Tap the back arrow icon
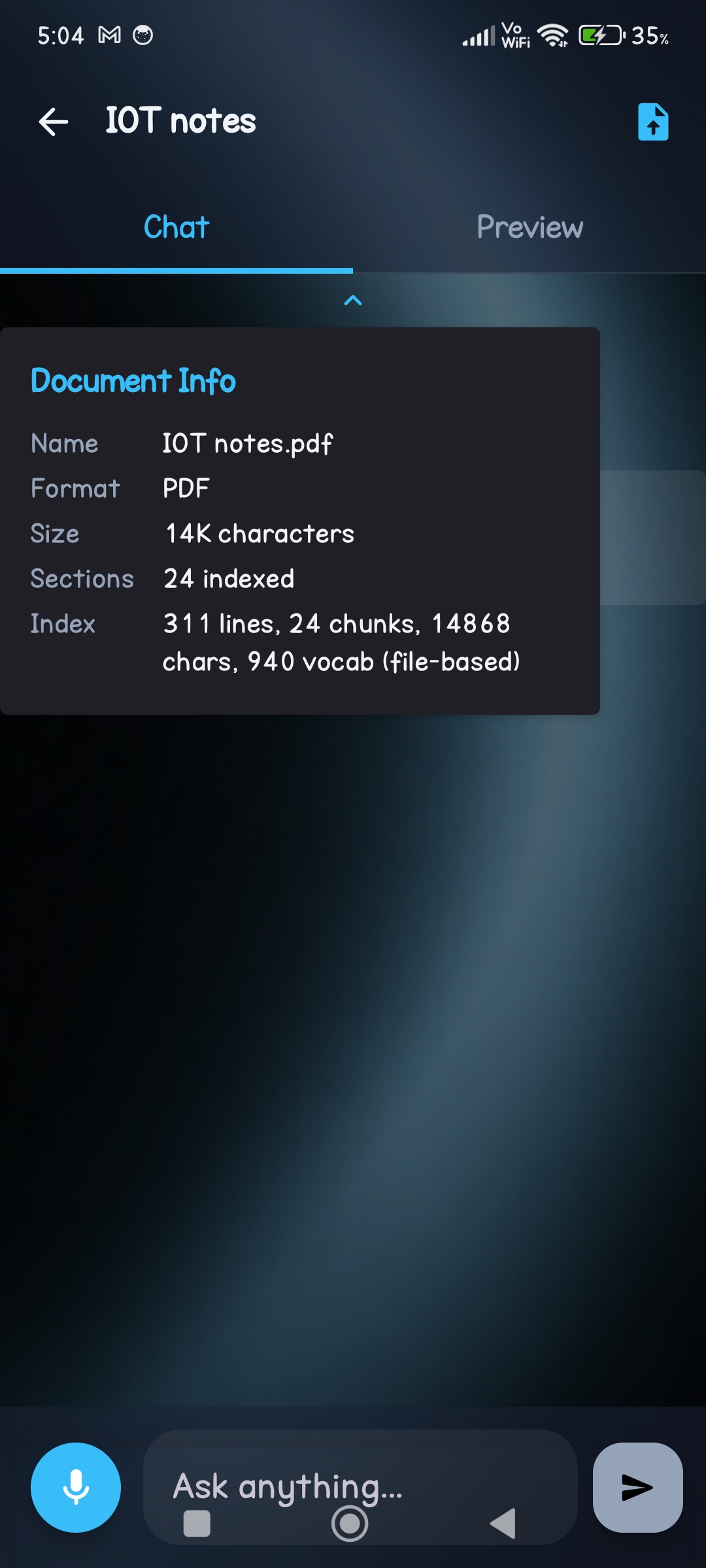 point(54,122)
